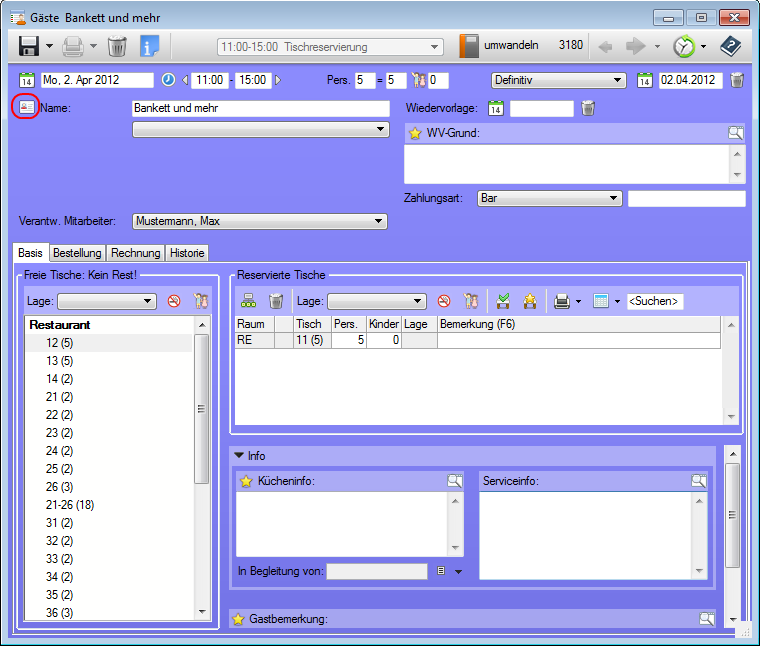Click the delete reserved table trash icon

277,301
